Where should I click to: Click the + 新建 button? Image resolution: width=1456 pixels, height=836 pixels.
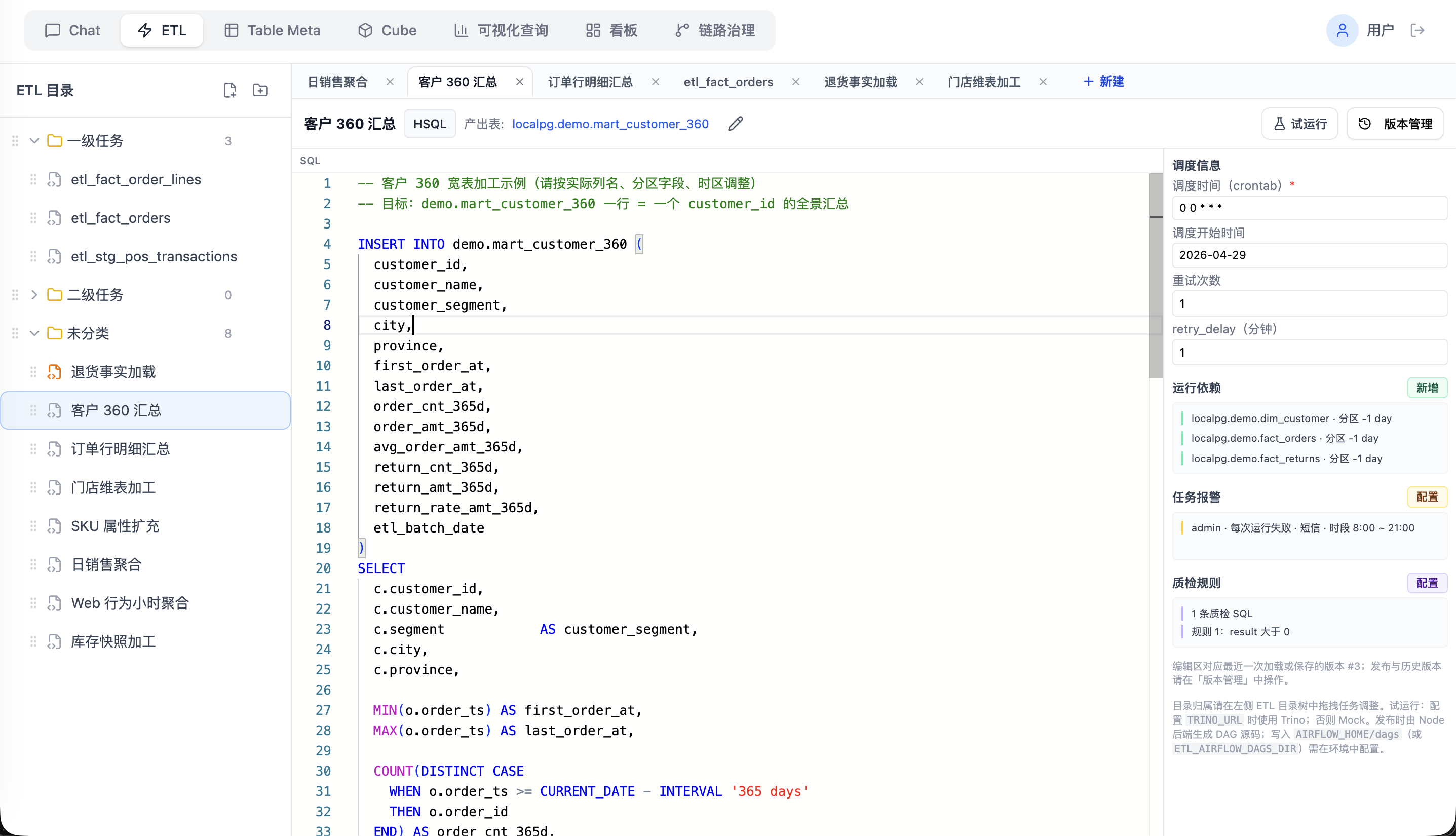point(1103,82)
